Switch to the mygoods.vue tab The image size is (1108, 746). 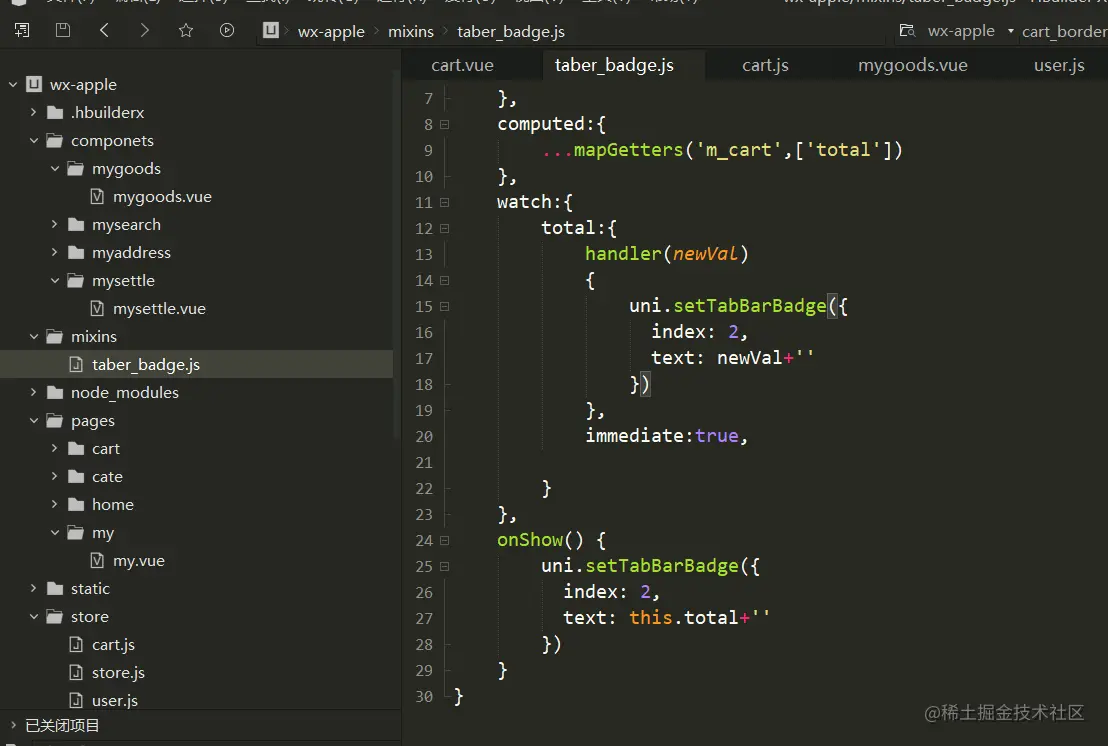click(x=913, y=65)
